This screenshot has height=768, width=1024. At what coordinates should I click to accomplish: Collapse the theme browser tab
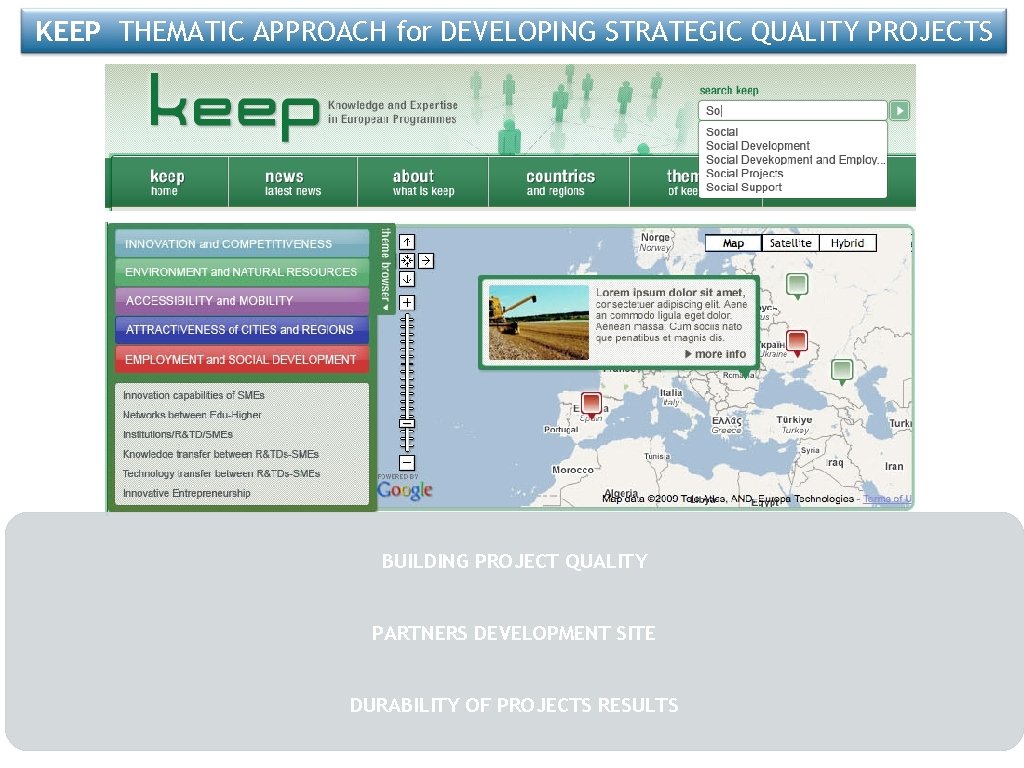coord(385,269)
